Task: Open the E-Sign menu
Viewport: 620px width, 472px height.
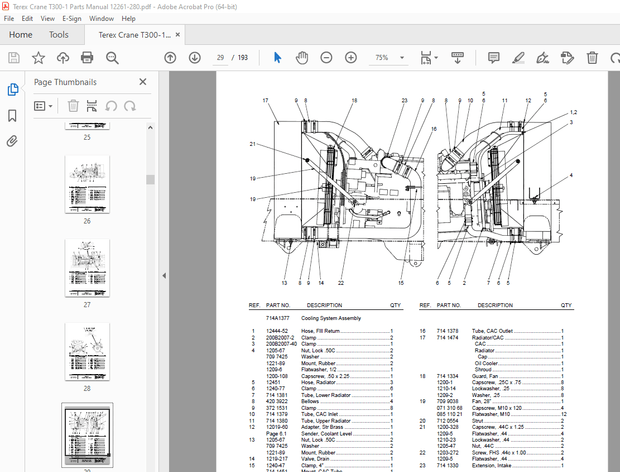Action: [x=72, y=18]
